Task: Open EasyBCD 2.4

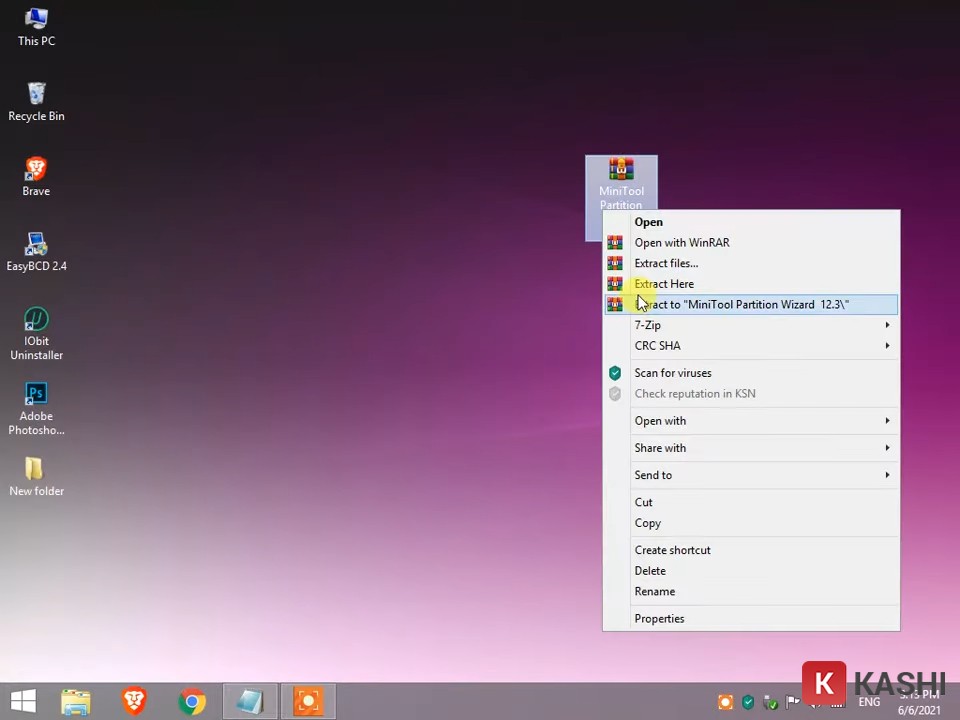Action: 36,250
